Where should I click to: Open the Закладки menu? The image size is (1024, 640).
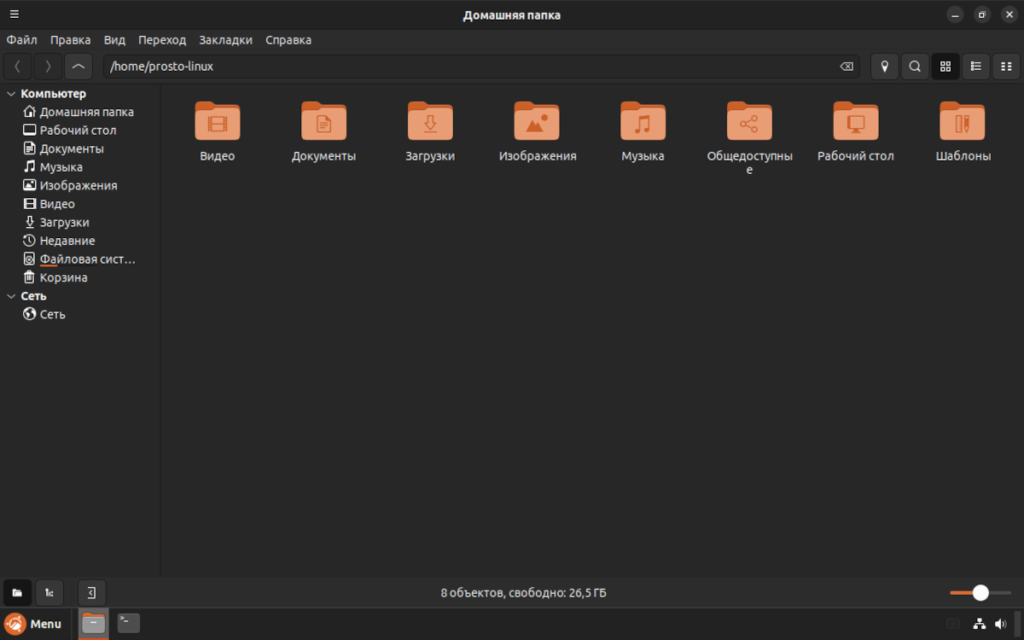coord(225,40)
